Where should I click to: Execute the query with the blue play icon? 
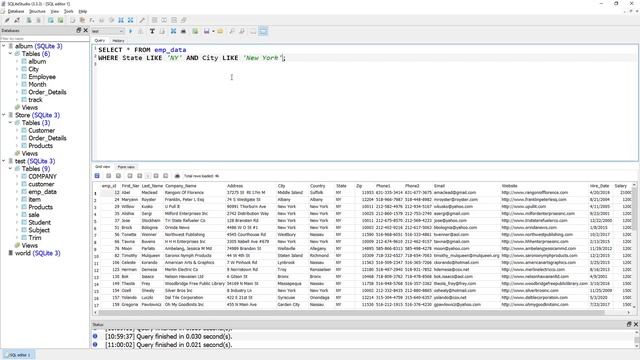131,31
